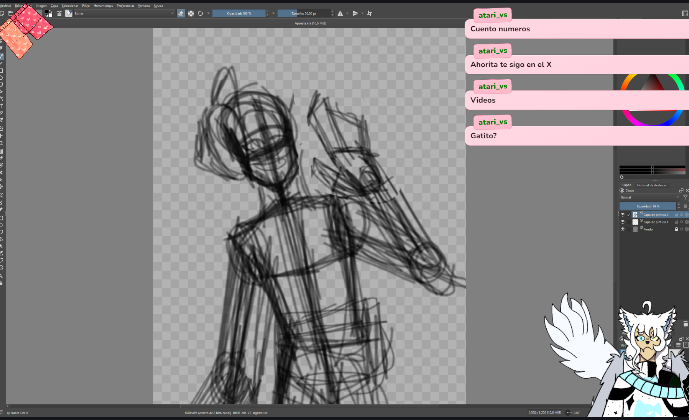Close the Capas docker panel
This screenshot has width=689, height=420.
point(687,191)
